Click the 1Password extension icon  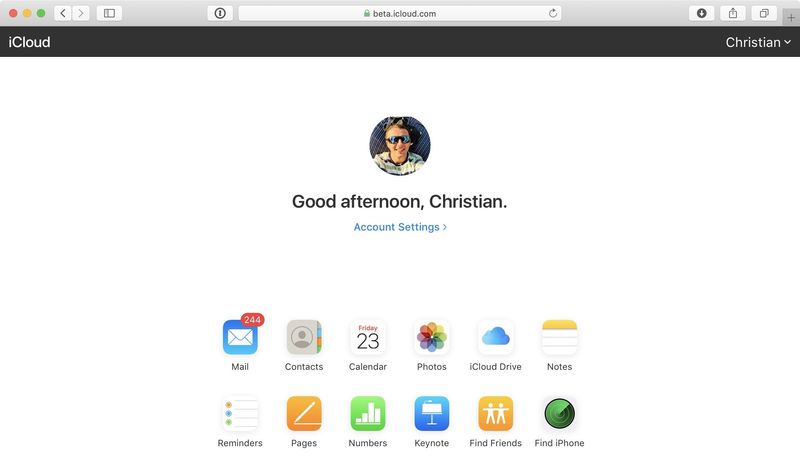click(220, 13)
